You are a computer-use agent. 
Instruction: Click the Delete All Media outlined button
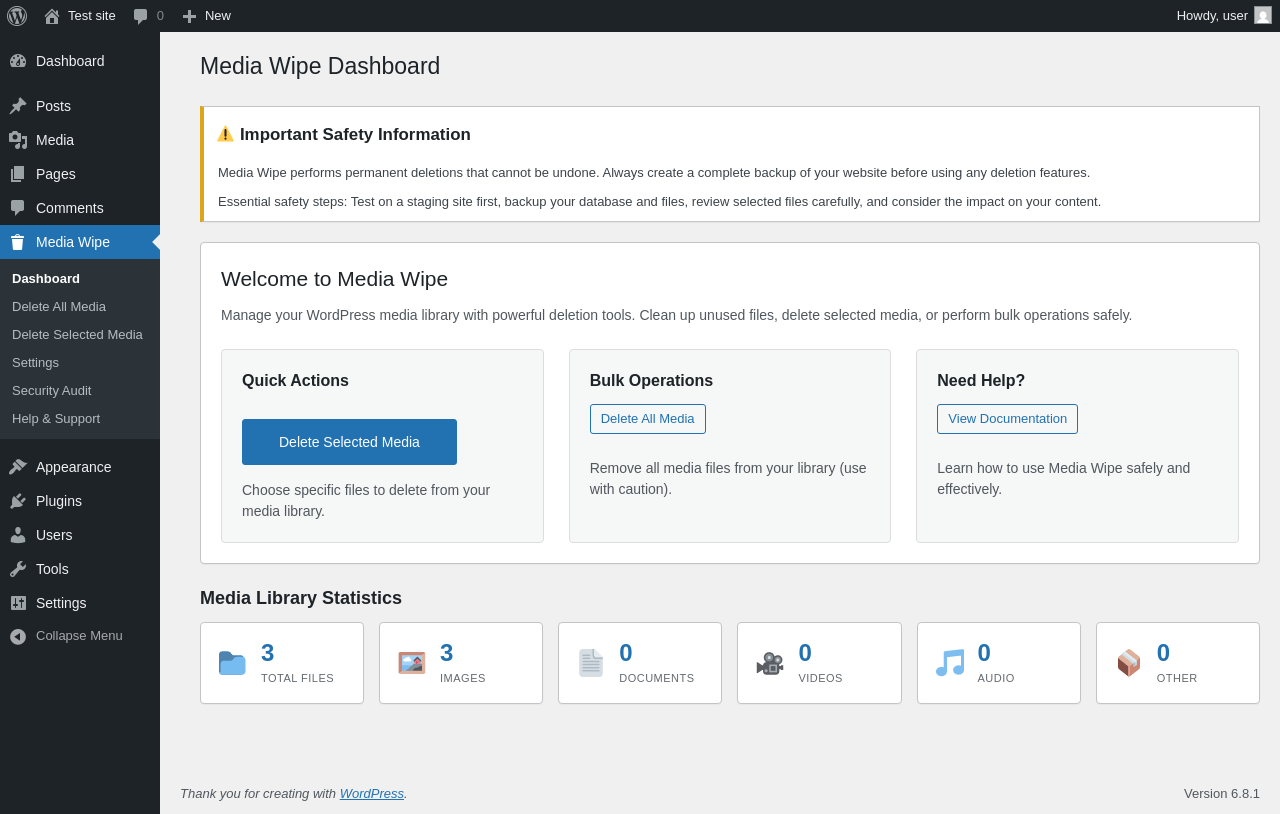click(648, 419)
